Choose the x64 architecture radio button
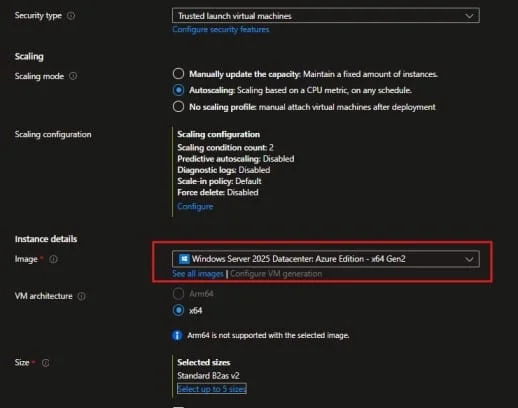Viewport: 518px width, 408px height. [x=178, y=310]
